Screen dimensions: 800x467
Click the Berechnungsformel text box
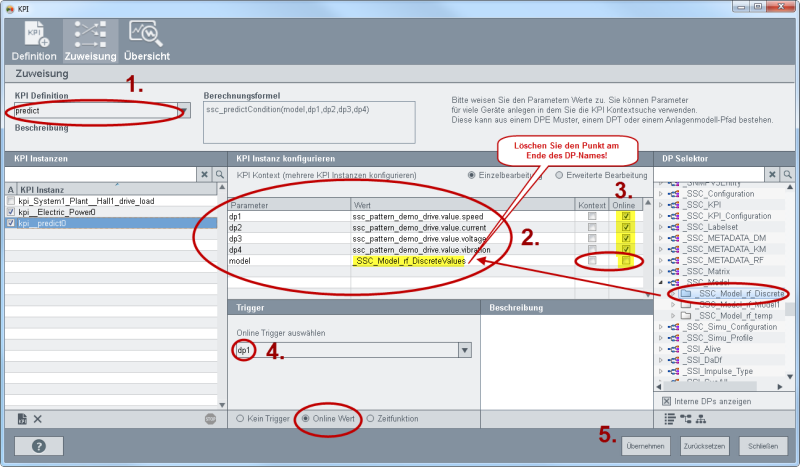pyautogui.click(x=309, y=122)
